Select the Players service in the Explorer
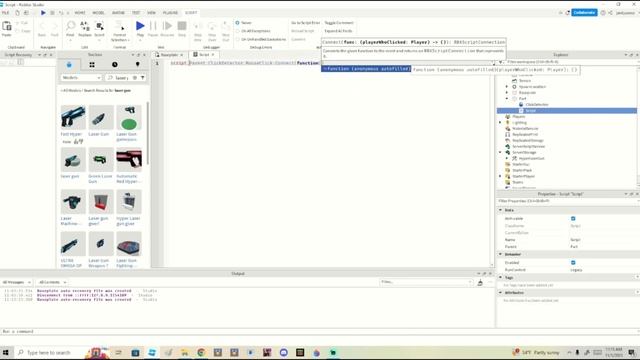 point(518,117)
